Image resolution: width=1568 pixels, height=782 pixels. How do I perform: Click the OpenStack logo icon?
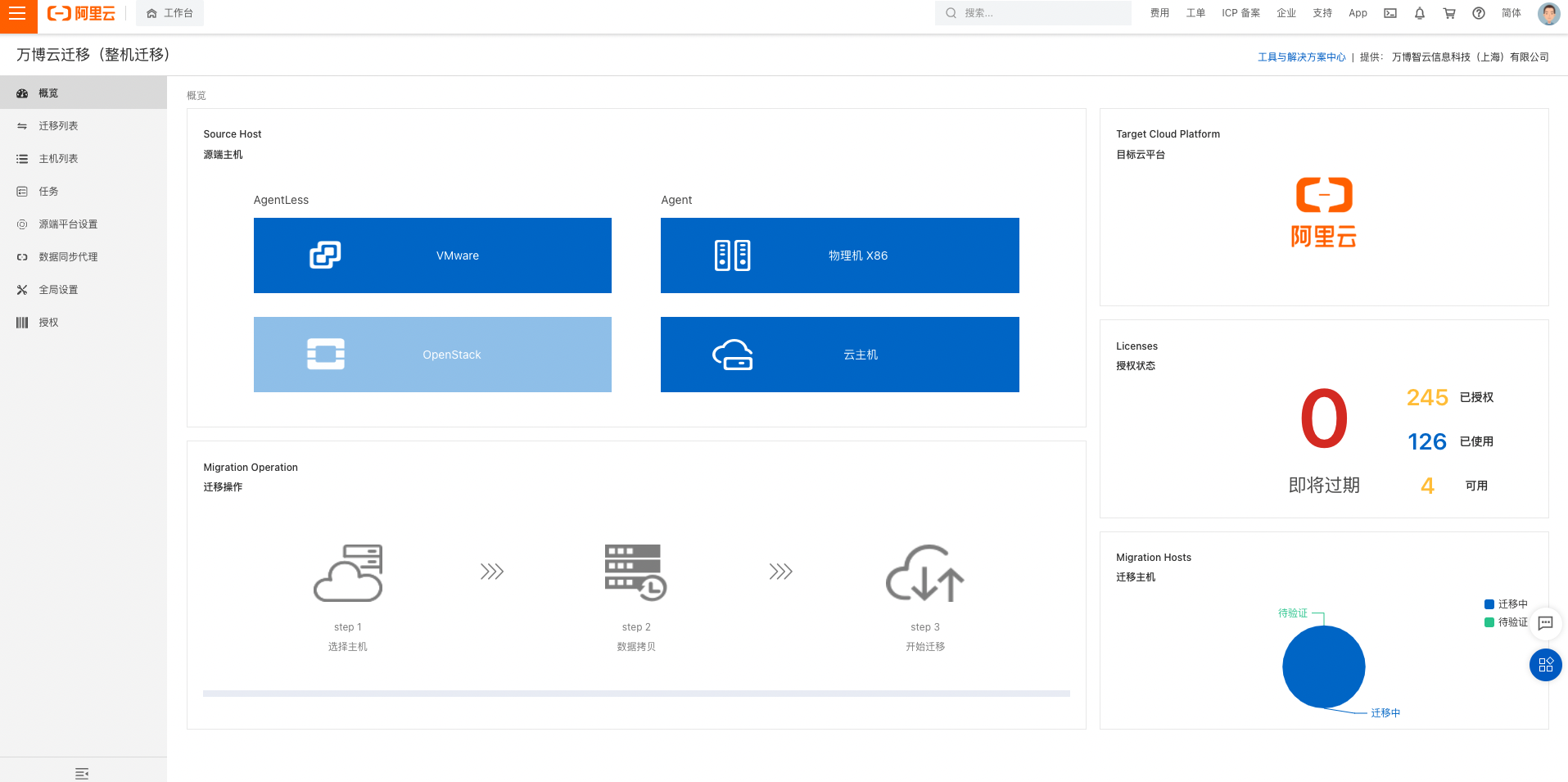click(326, 354)
